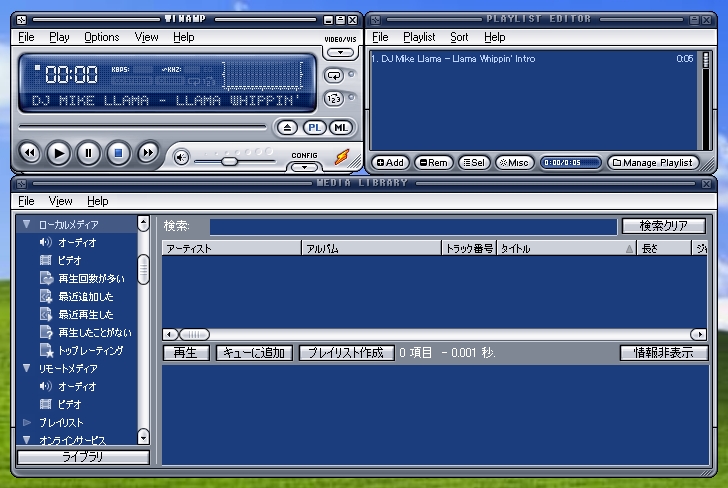Click the volume slider thumb

[x=229, y=161]
